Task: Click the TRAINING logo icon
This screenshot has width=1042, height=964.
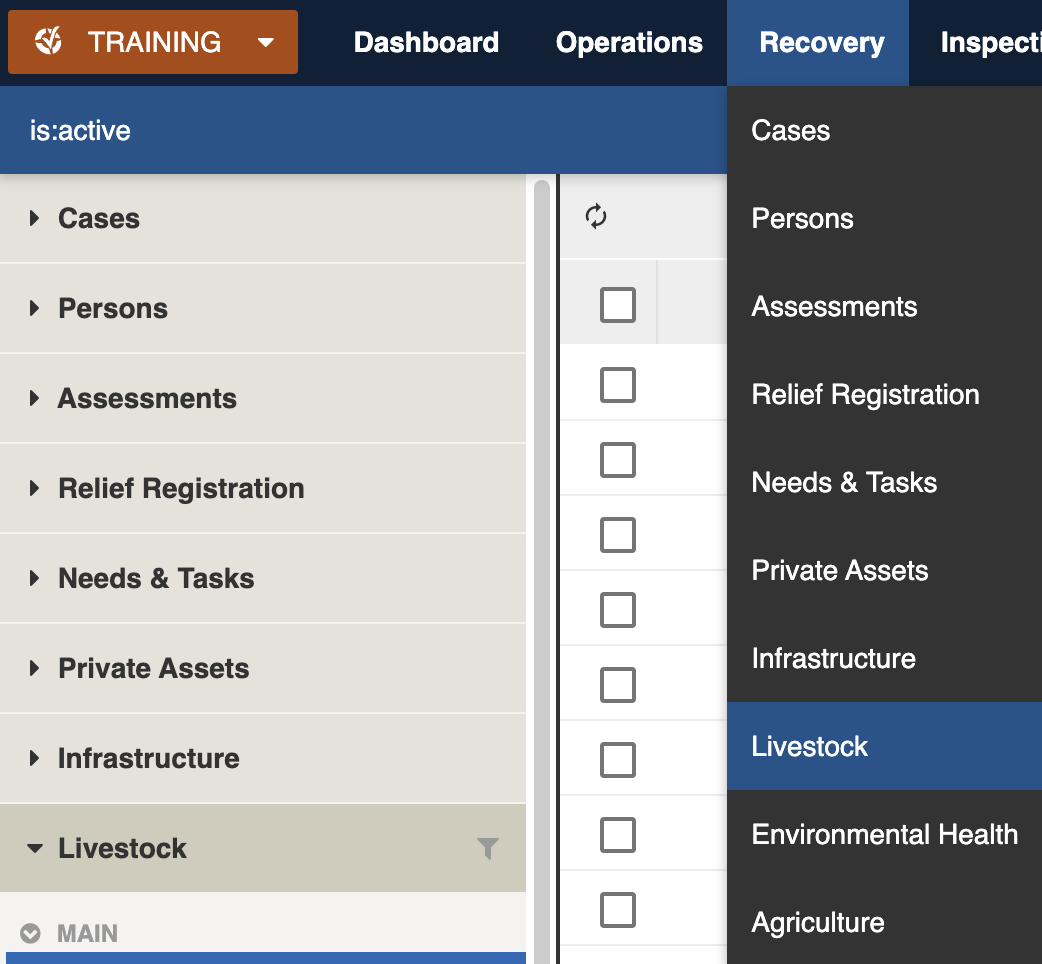Action: (x=49, y=42)
